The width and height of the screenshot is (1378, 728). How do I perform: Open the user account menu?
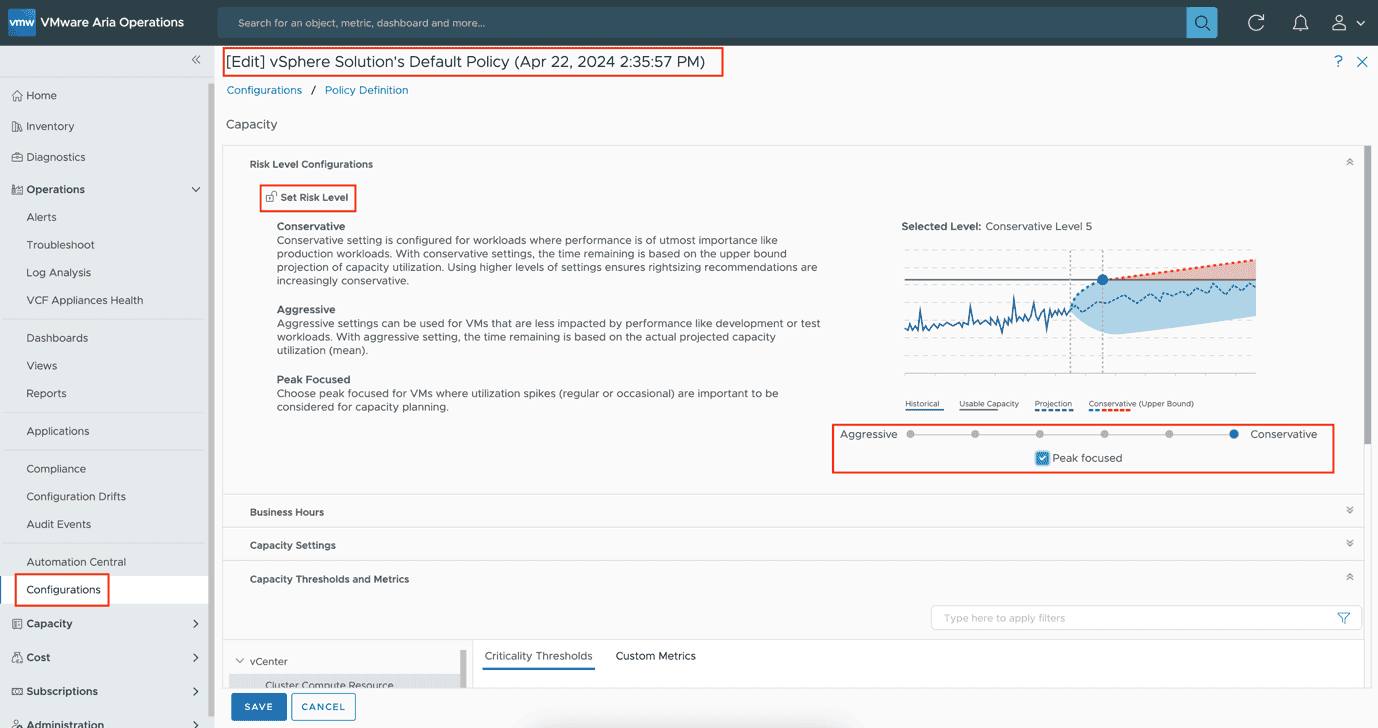(x=1347, y=23)
